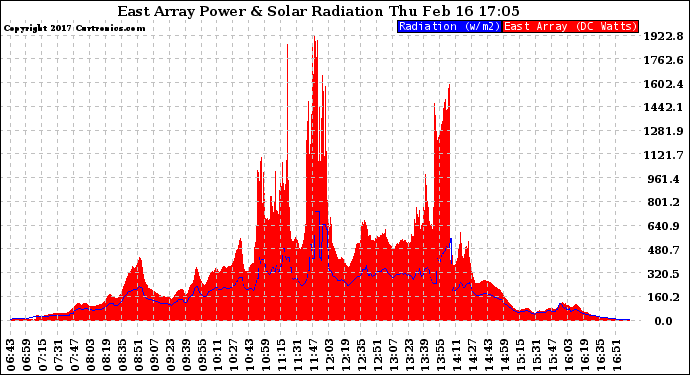Click the 12:35 time label

click(361, 355)
